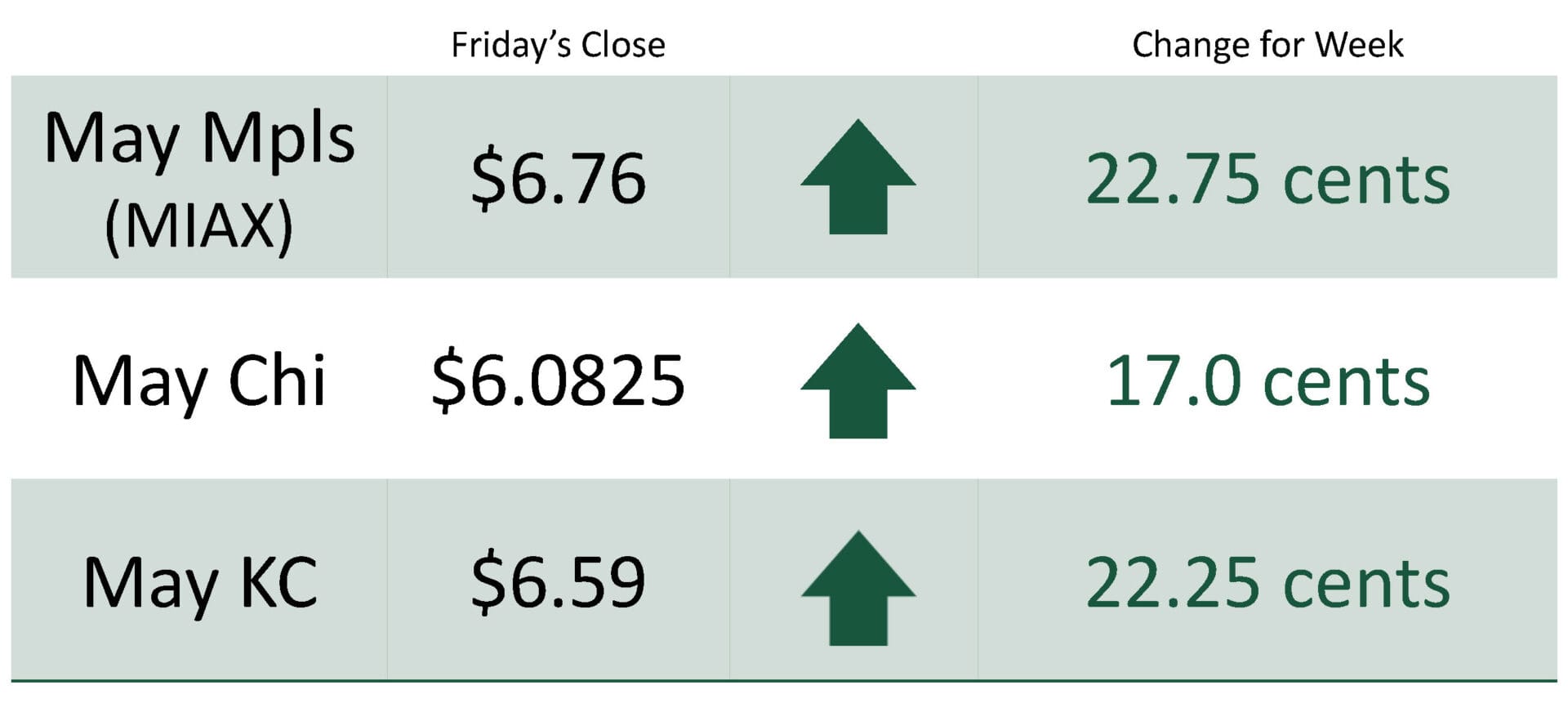
Task: Click the $6.0825 closing price
Action: pyautogui.click(x=558, y=380)
